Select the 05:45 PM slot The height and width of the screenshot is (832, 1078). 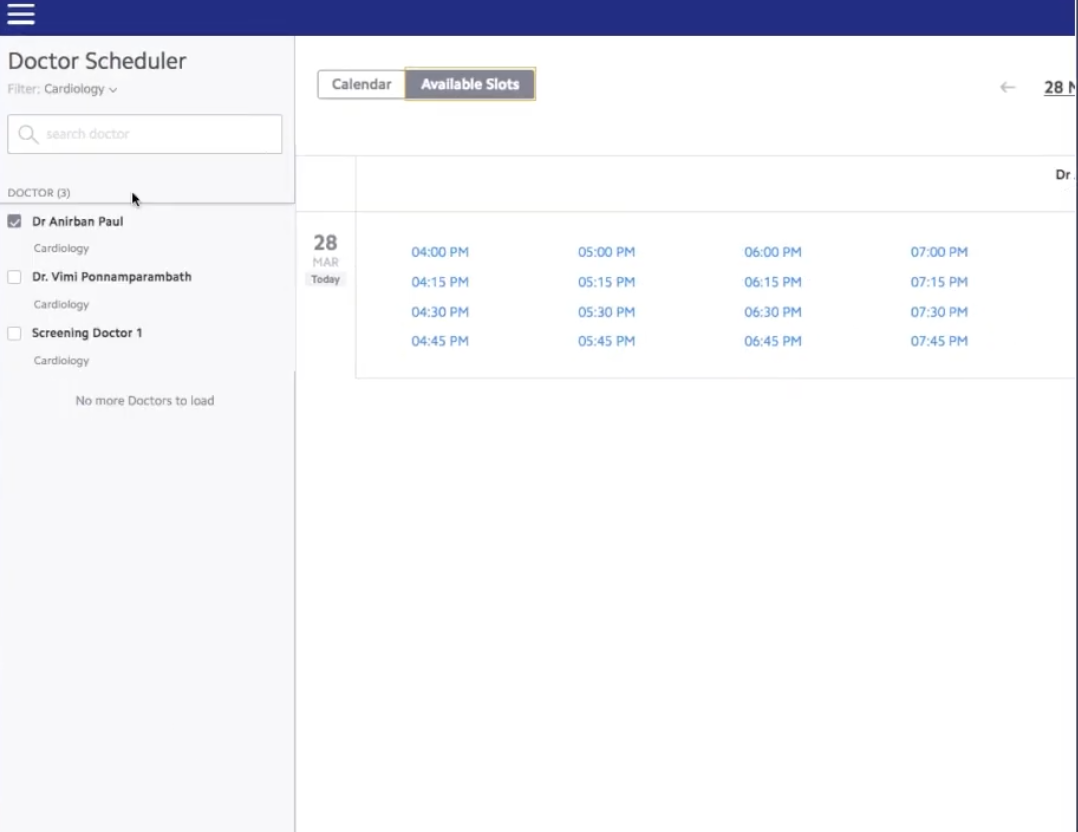[x=606, y=341]
